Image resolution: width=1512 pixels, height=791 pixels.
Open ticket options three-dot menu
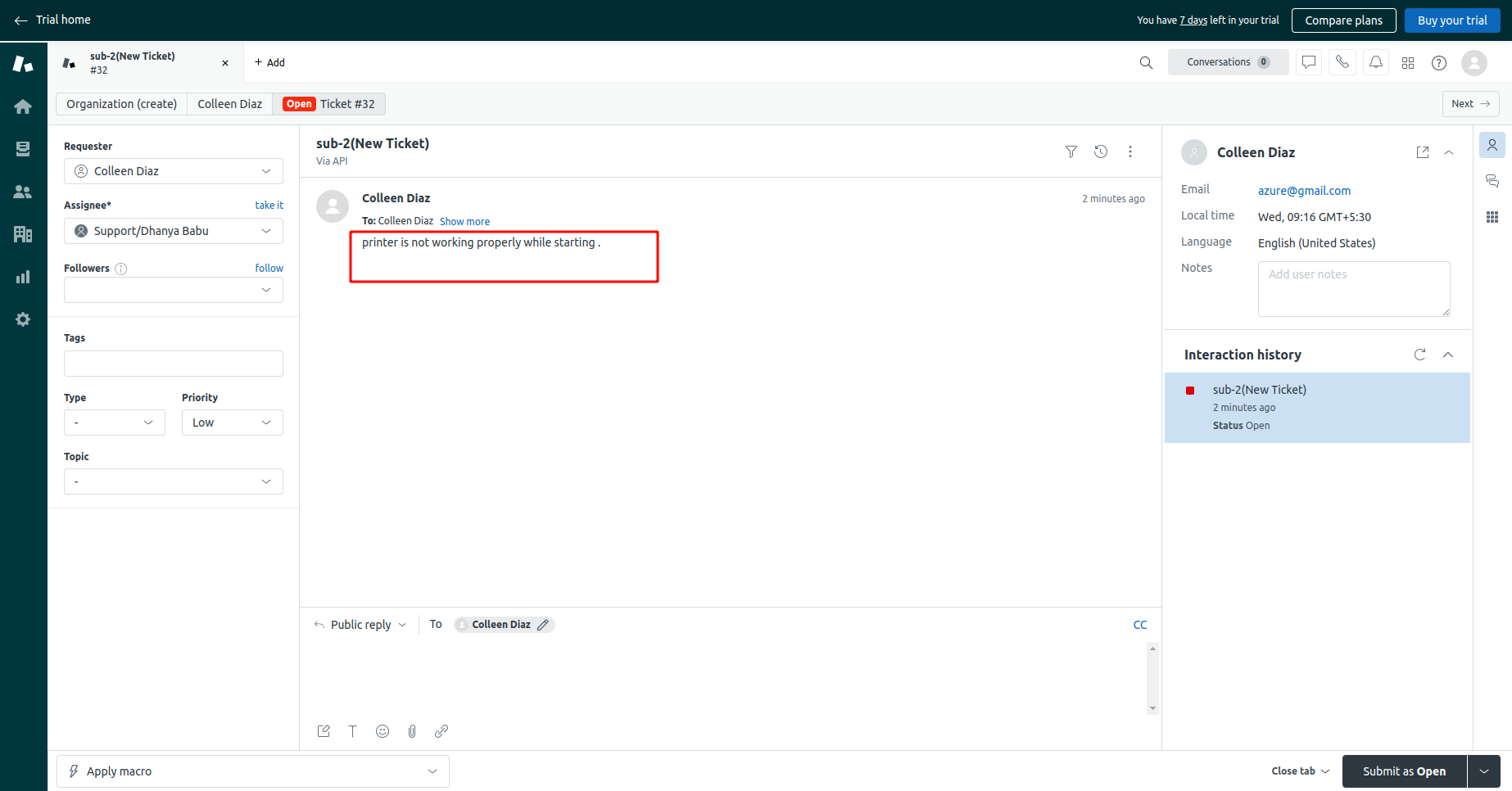[1130, 151]
